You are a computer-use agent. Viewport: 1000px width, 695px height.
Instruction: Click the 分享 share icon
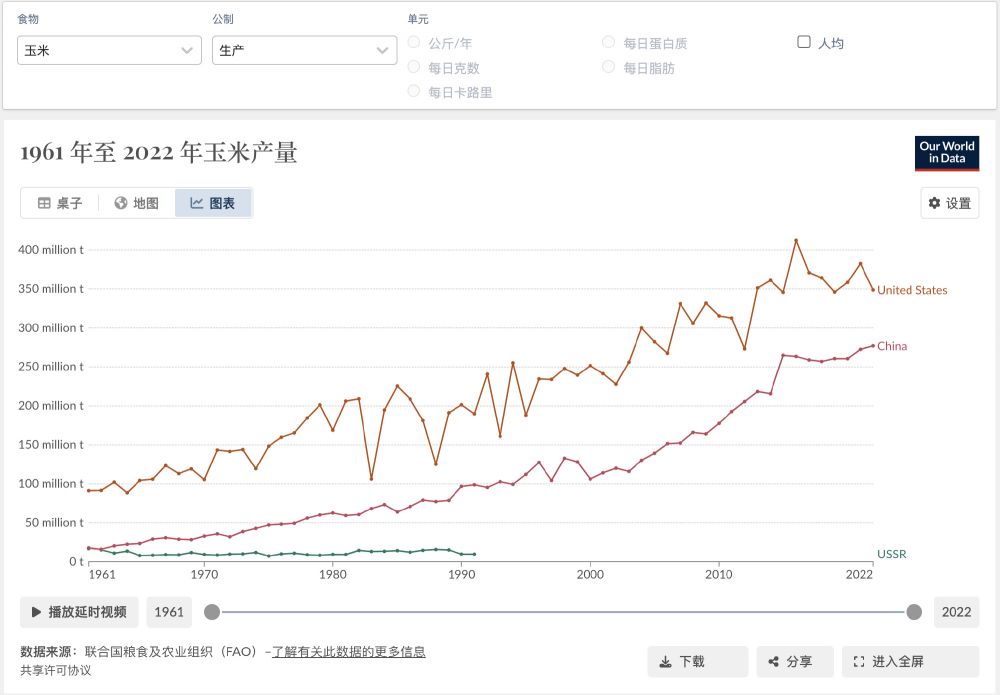(773, 662)
